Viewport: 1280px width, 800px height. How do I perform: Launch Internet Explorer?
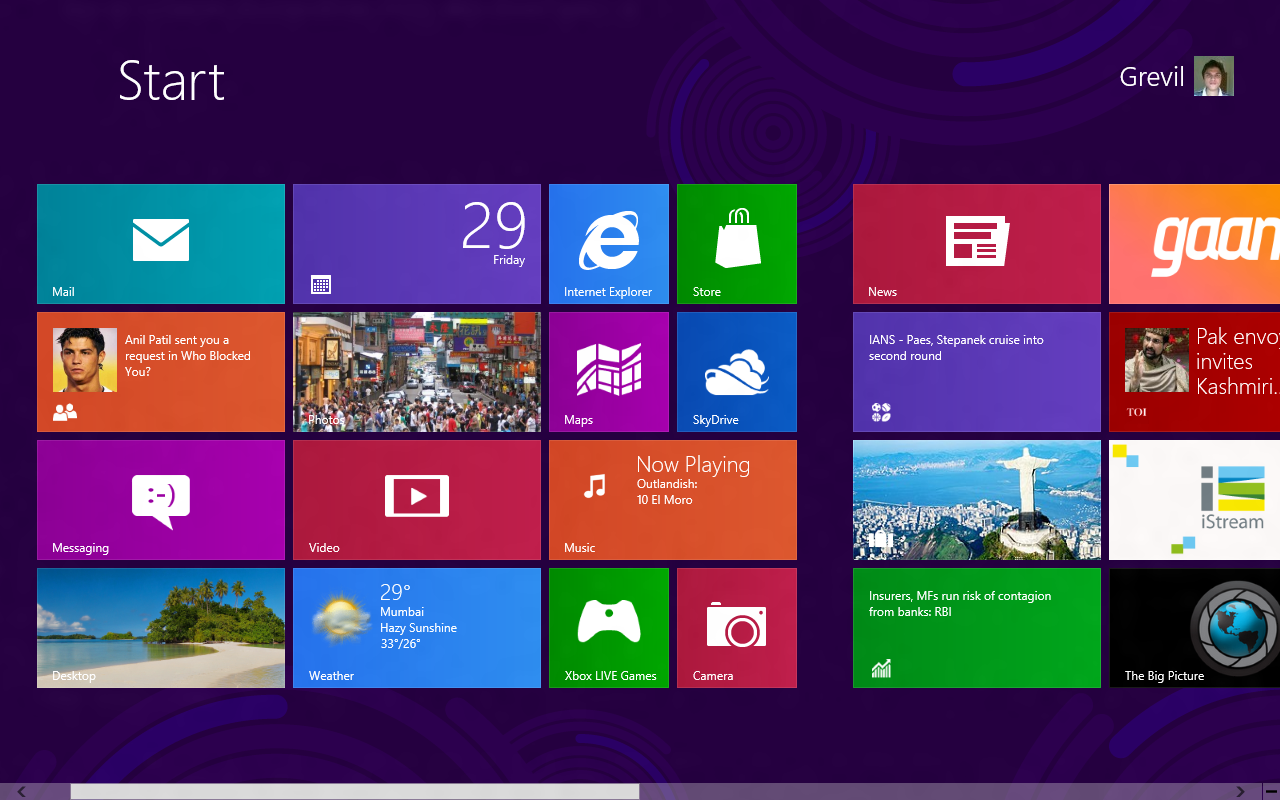coord(608,243)
